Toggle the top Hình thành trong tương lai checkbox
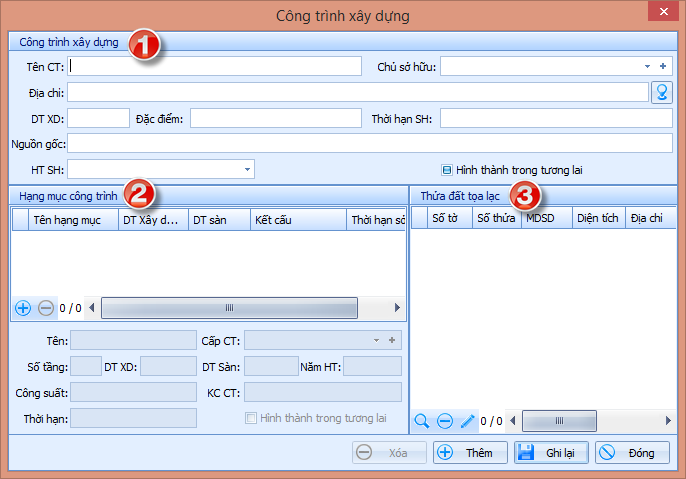Viewport: 686px width, 479px height. click(x=447, y=170)
